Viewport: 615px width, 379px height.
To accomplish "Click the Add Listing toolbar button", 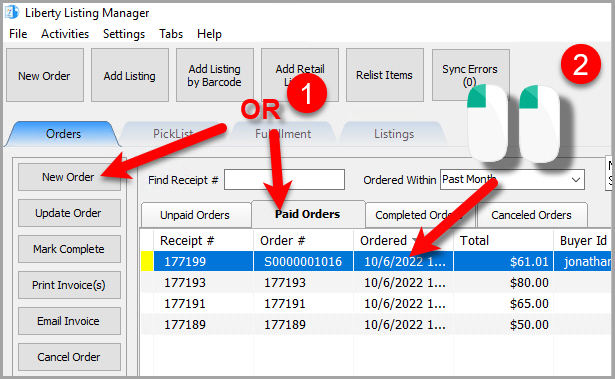I will click(130, 75).
